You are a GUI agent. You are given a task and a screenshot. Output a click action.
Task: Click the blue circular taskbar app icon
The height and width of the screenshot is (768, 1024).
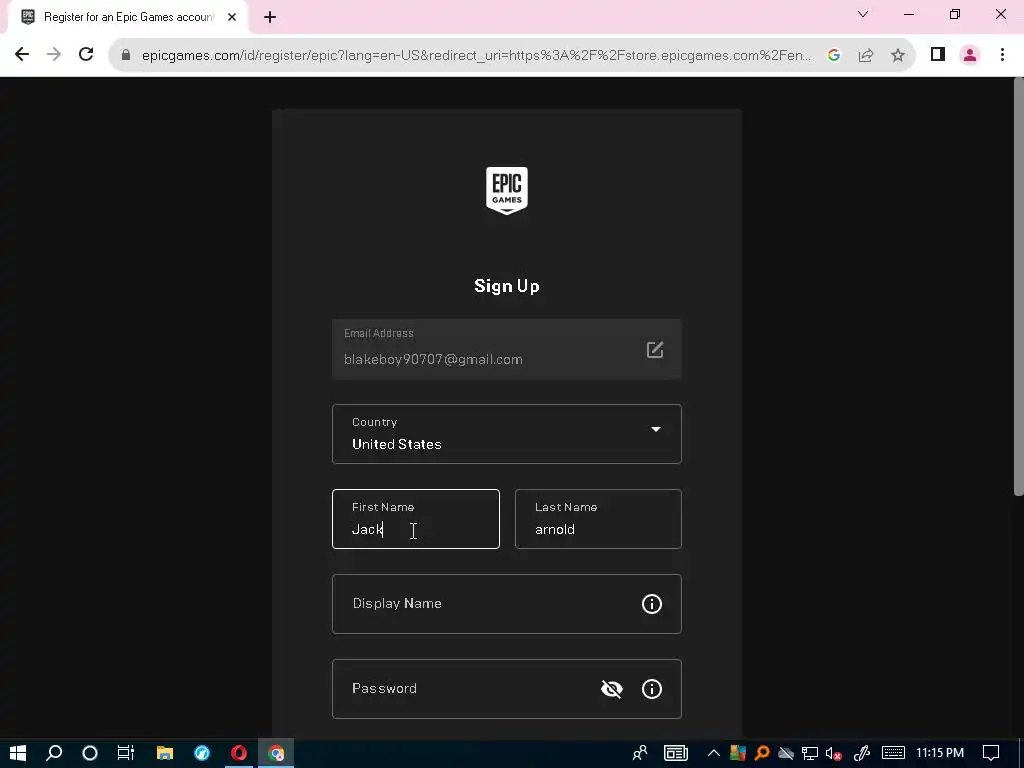[202, 753]
